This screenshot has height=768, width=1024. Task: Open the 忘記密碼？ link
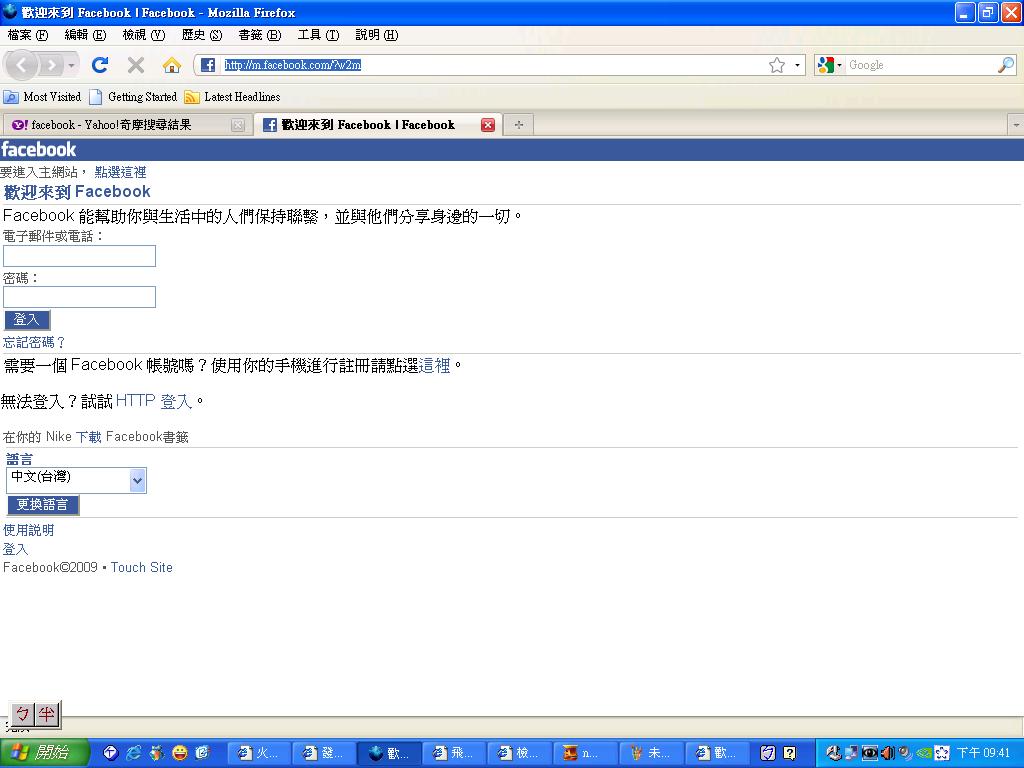(x=34, y=342)
